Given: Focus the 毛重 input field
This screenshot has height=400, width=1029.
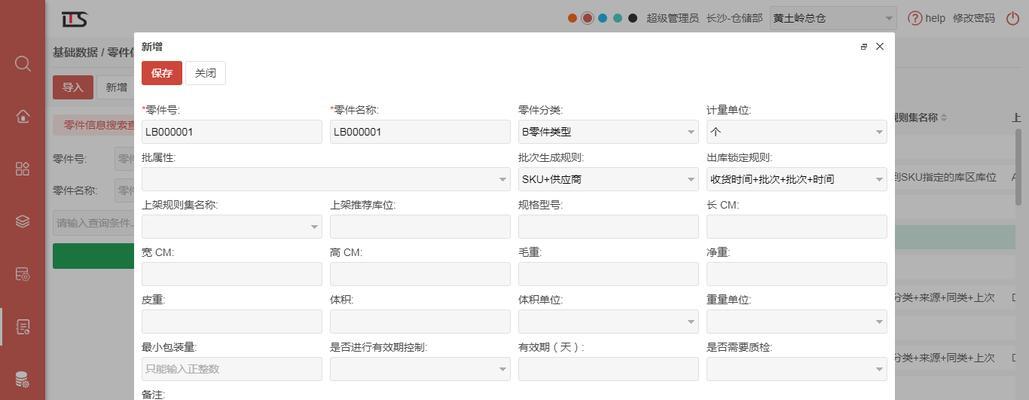Looking at the screenshot, I should tap(608, 274).
